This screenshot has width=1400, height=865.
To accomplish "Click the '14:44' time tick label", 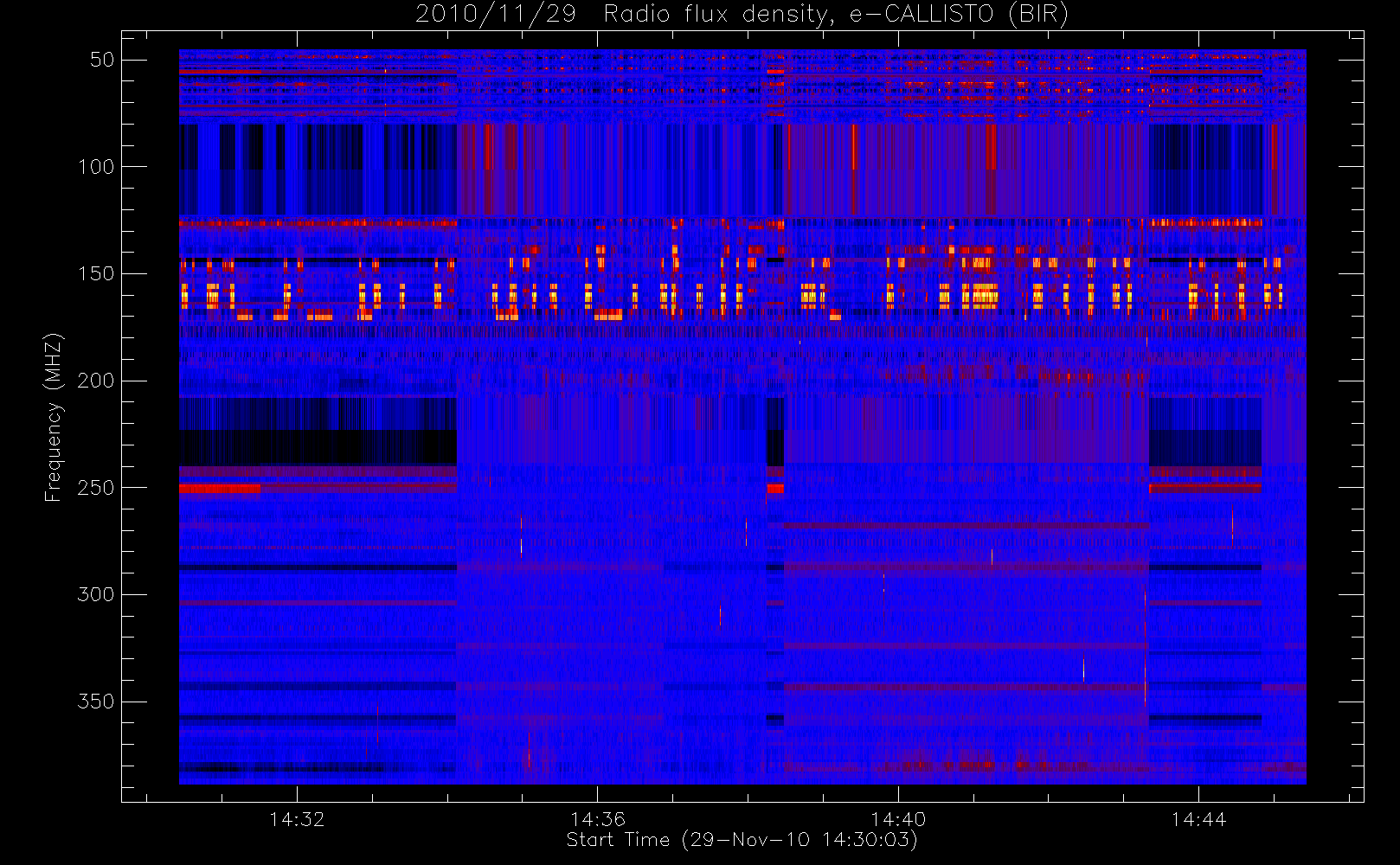I will (1199, 819).
